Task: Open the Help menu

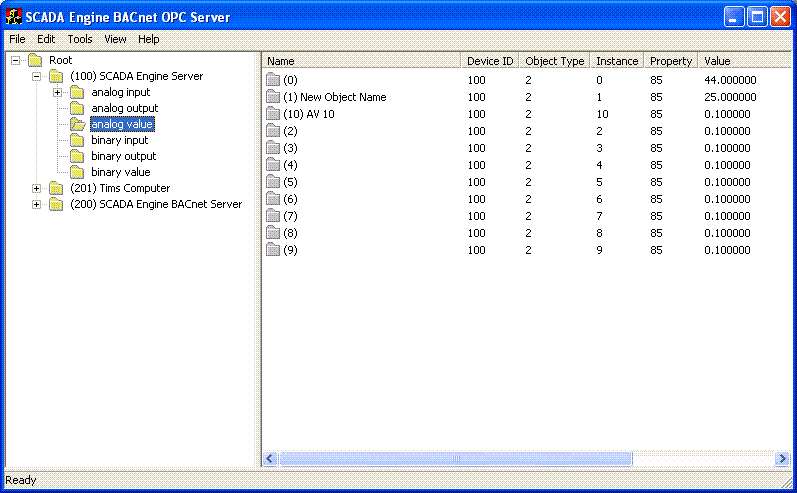Action: point(148,39)
